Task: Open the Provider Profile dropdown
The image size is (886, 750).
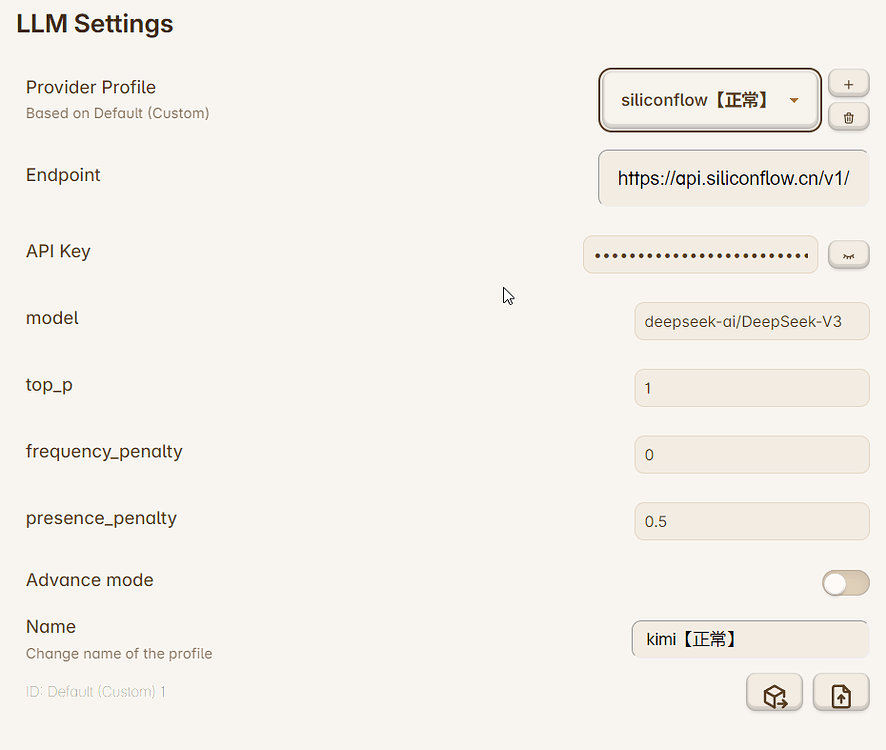Action: pos(710,100)
